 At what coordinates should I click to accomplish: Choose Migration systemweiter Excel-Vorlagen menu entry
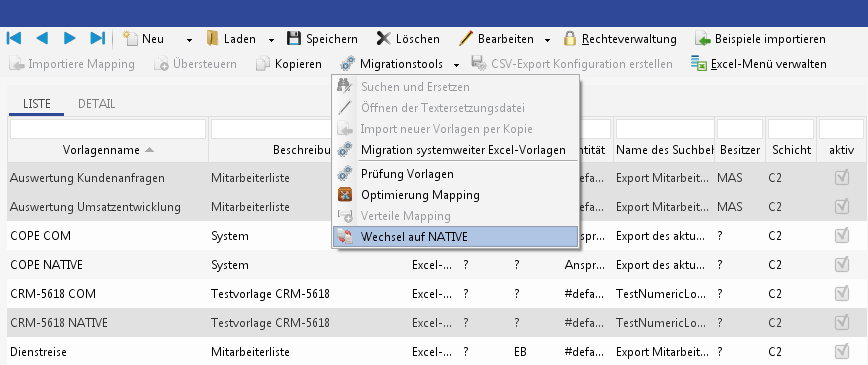[455, 150]
